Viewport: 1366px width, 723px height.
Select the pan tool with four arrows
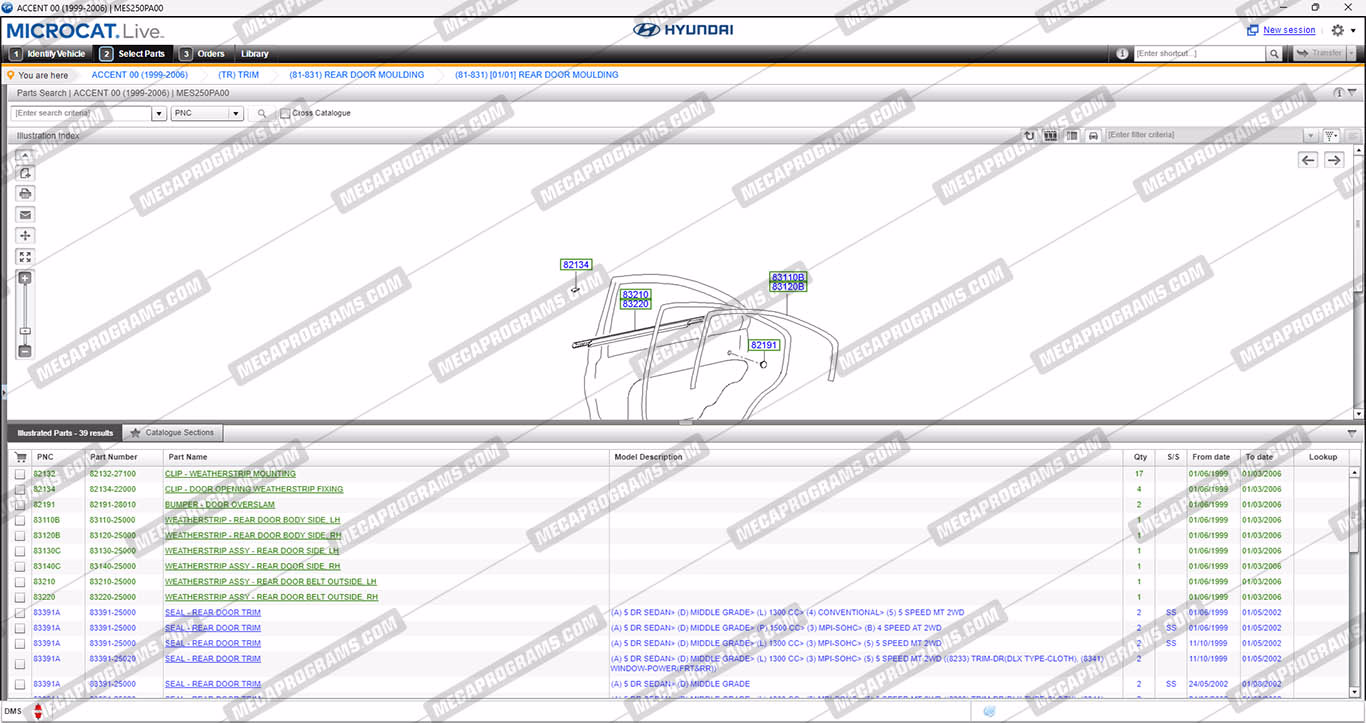(x=25, y=236)
